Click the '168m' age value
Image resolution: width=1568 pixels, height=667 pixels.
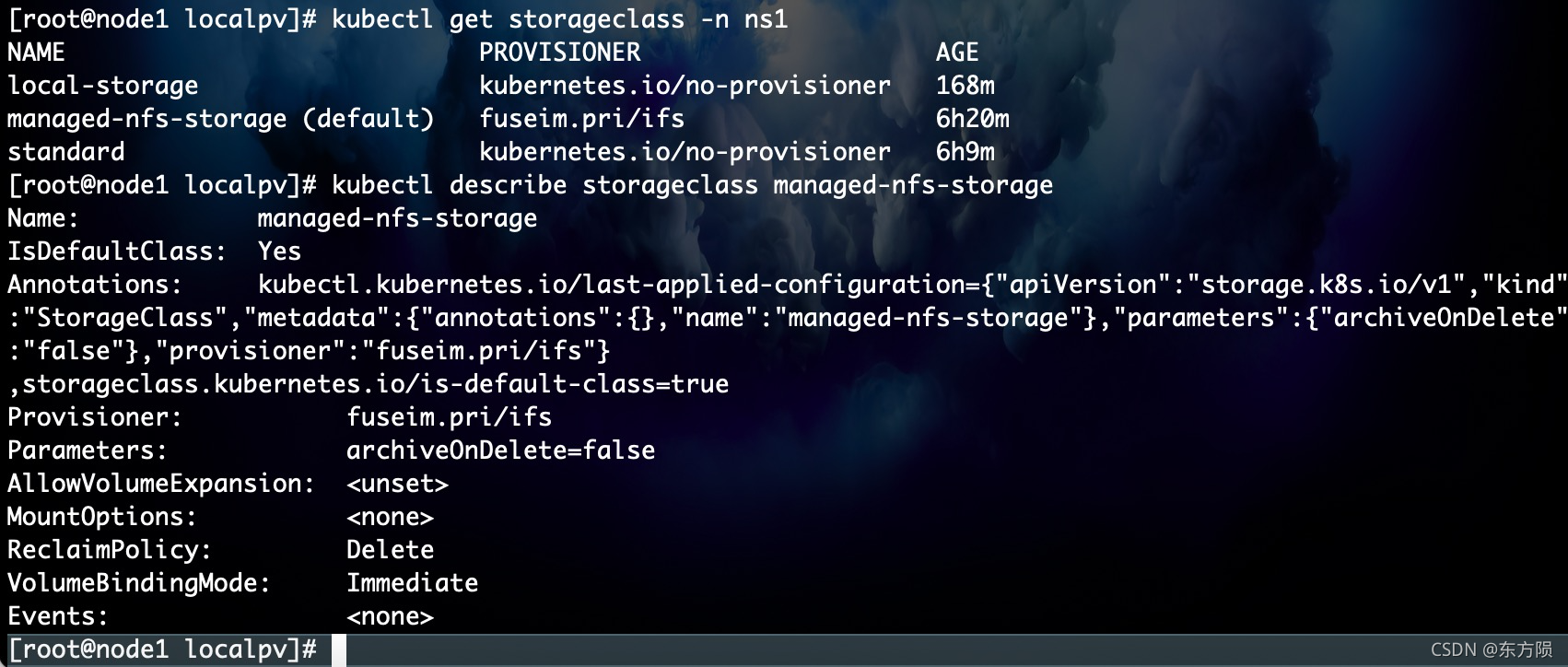[965, 86]
